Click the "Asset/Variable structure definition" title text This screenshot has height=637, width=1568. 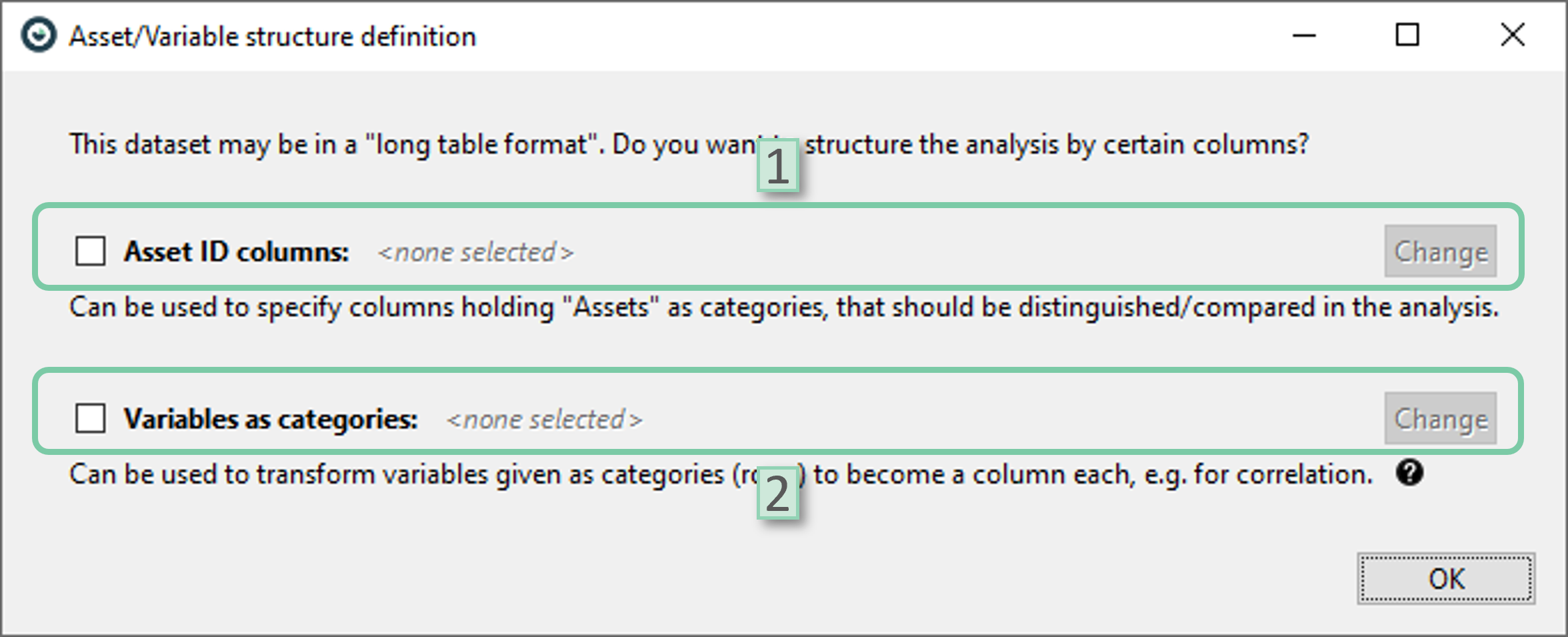273,37
